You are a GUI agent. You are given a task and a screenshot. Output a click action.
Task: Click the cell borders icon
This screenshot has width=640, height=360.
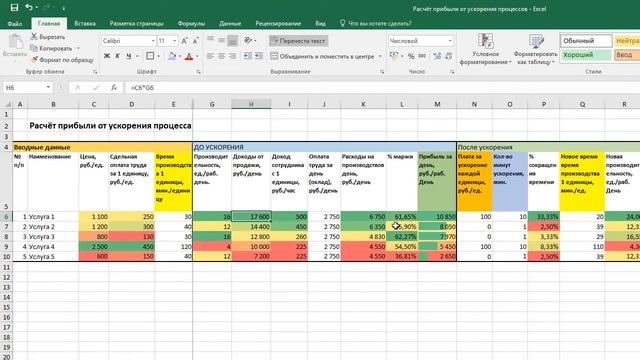150,56
